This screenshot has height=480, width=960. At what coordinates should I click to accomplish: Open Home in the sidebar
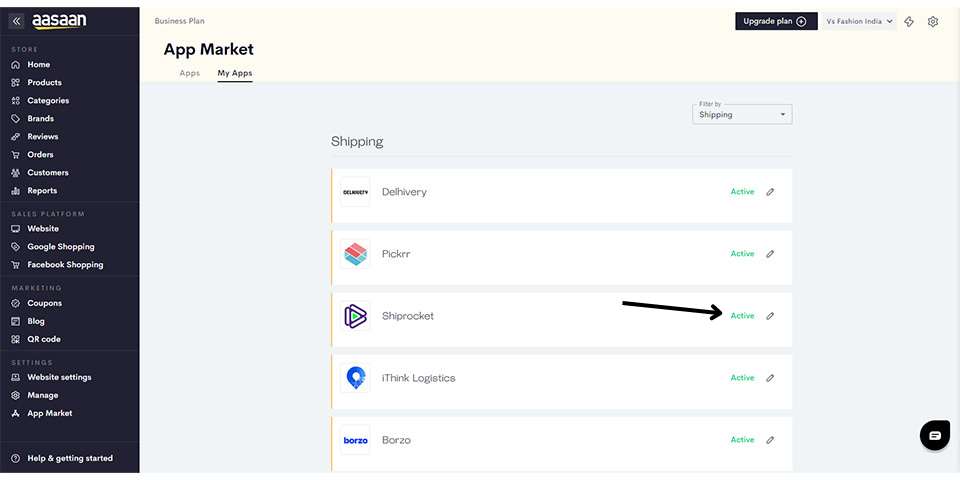point(39,65)
